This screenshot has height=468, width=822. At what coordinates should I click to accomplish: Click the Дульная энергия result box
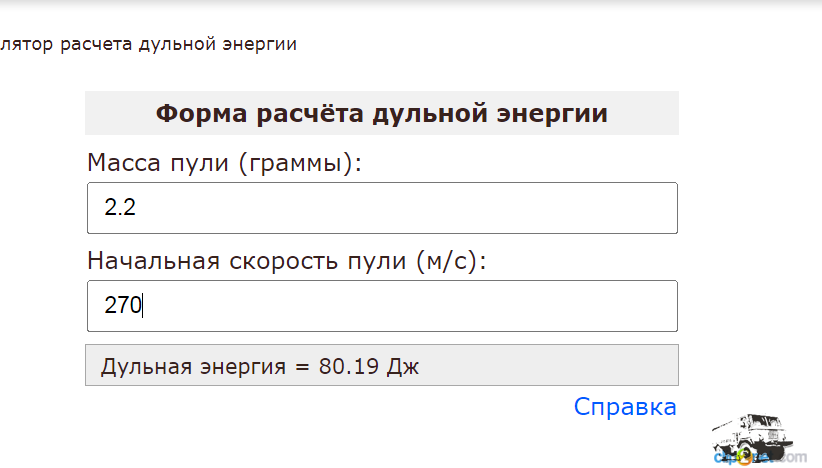[382, 365]
